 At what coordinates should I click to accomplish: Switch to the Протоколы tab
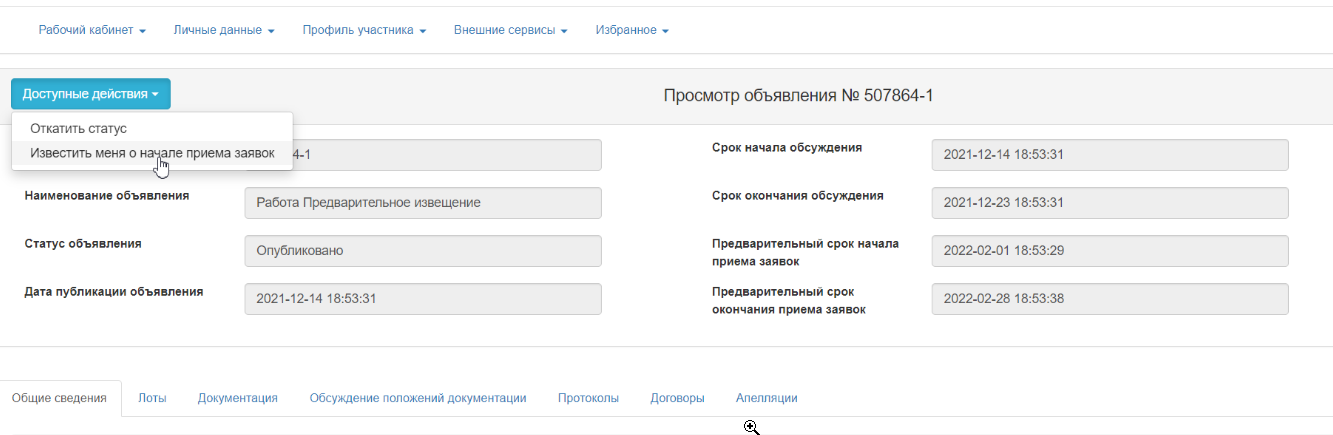pyautogui.click(x=588, y=398)
